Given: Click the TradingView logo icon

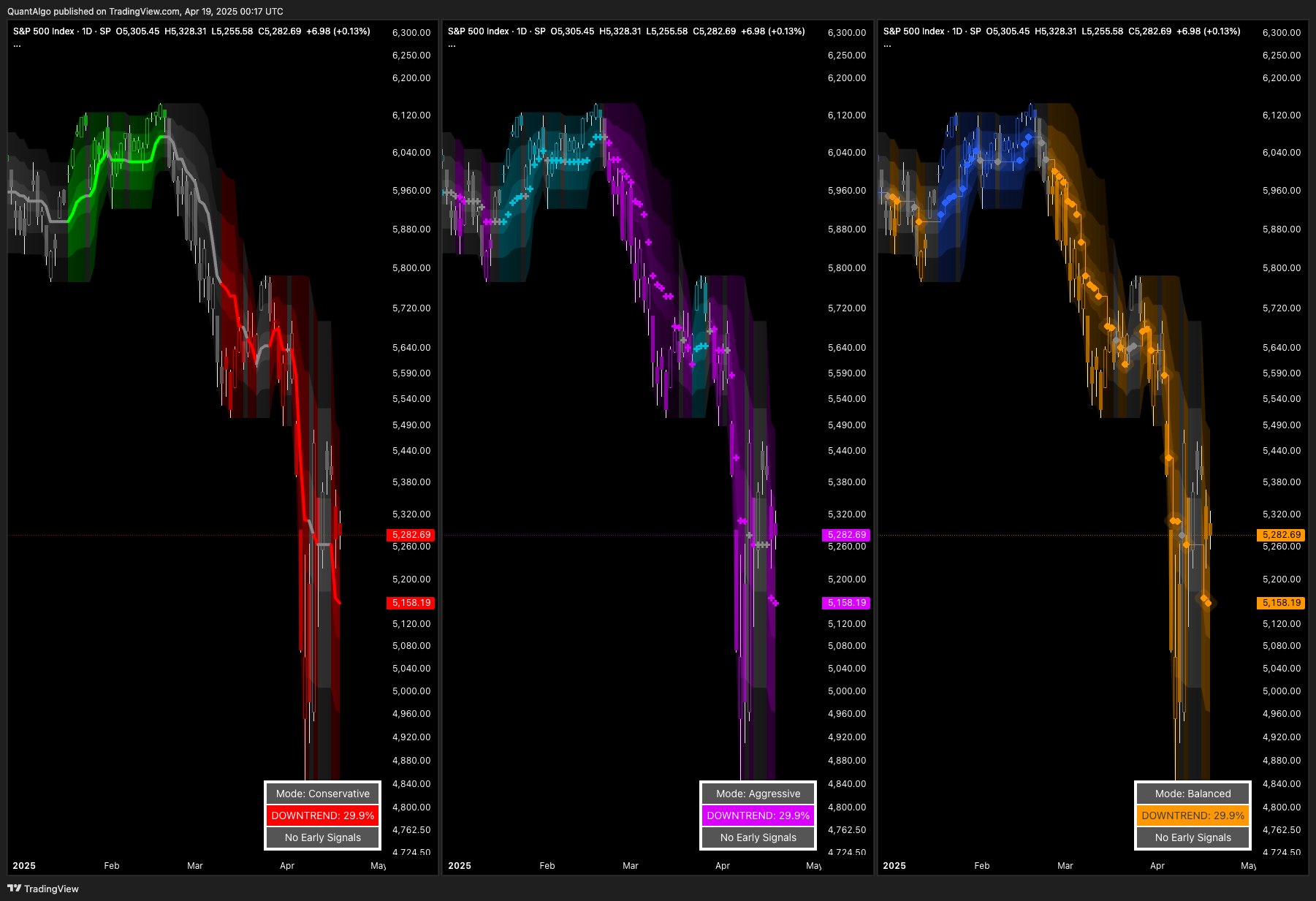Looking at the screenshot, I should tap(14, 889).
